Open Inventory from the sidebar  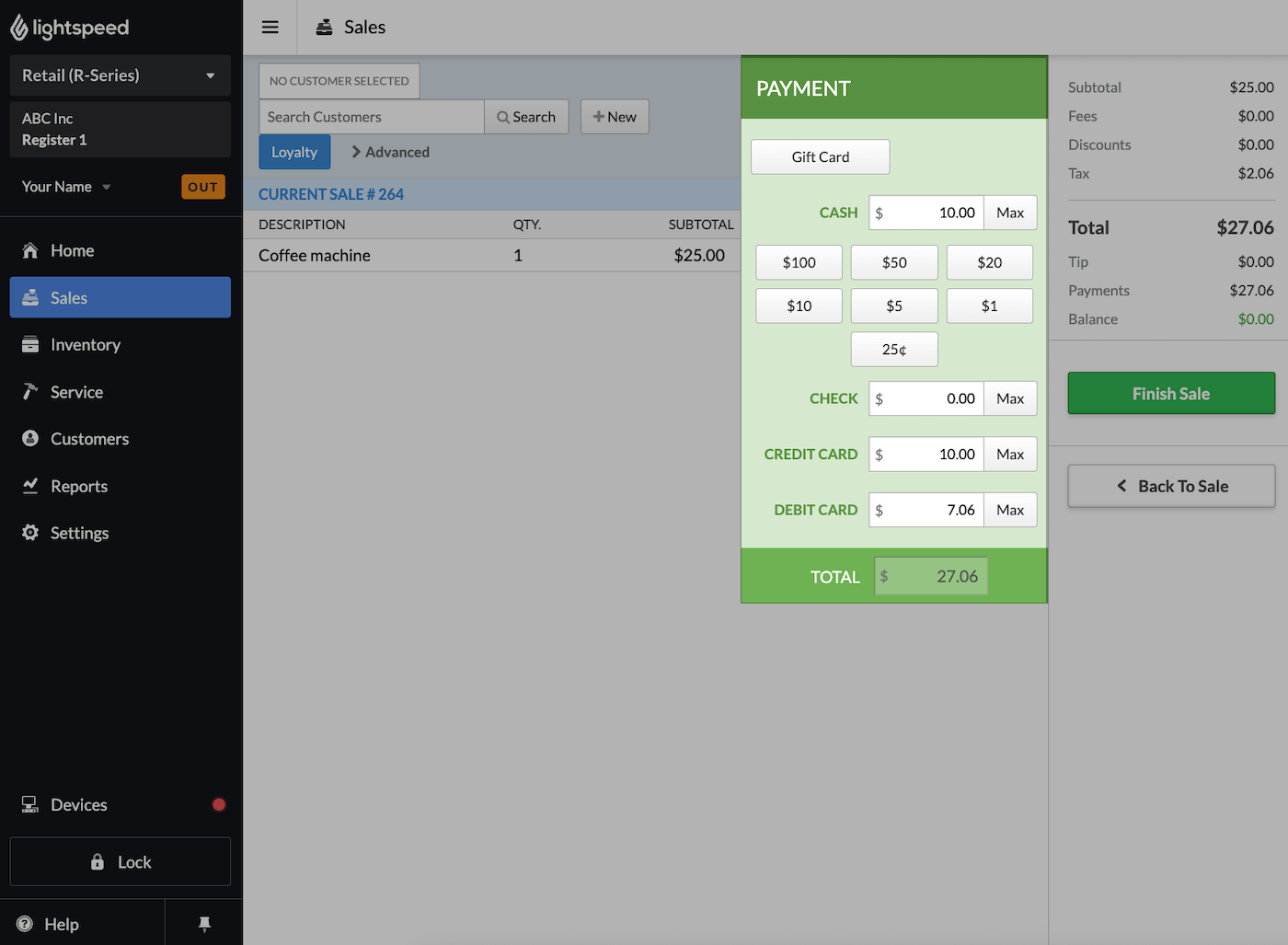click(85, 345)
